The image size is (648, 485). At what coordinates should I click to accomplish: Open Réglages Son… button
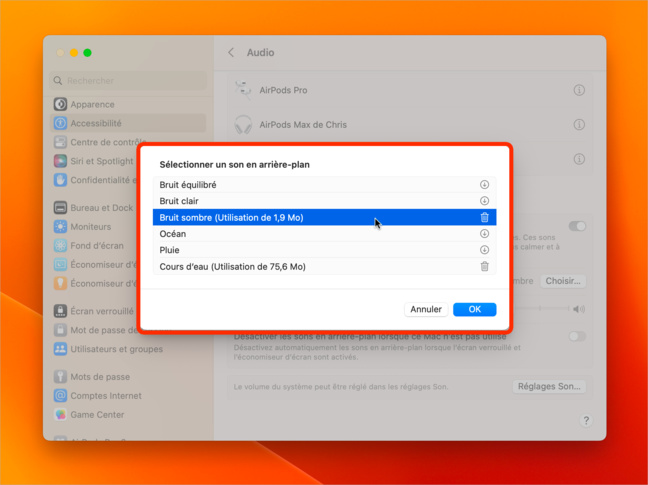pyautogui.click(x=549, y=387)
